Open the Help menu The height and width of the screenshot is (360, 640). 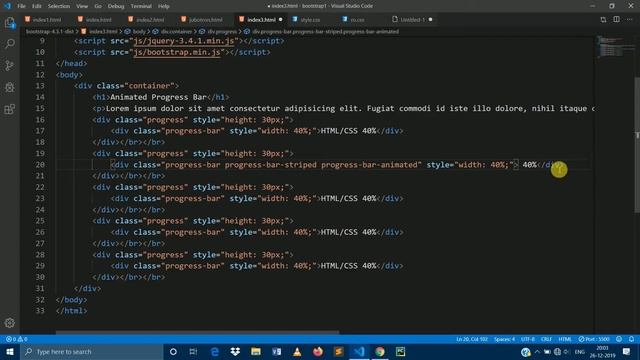pyautogui.click(x=164, y=6)
